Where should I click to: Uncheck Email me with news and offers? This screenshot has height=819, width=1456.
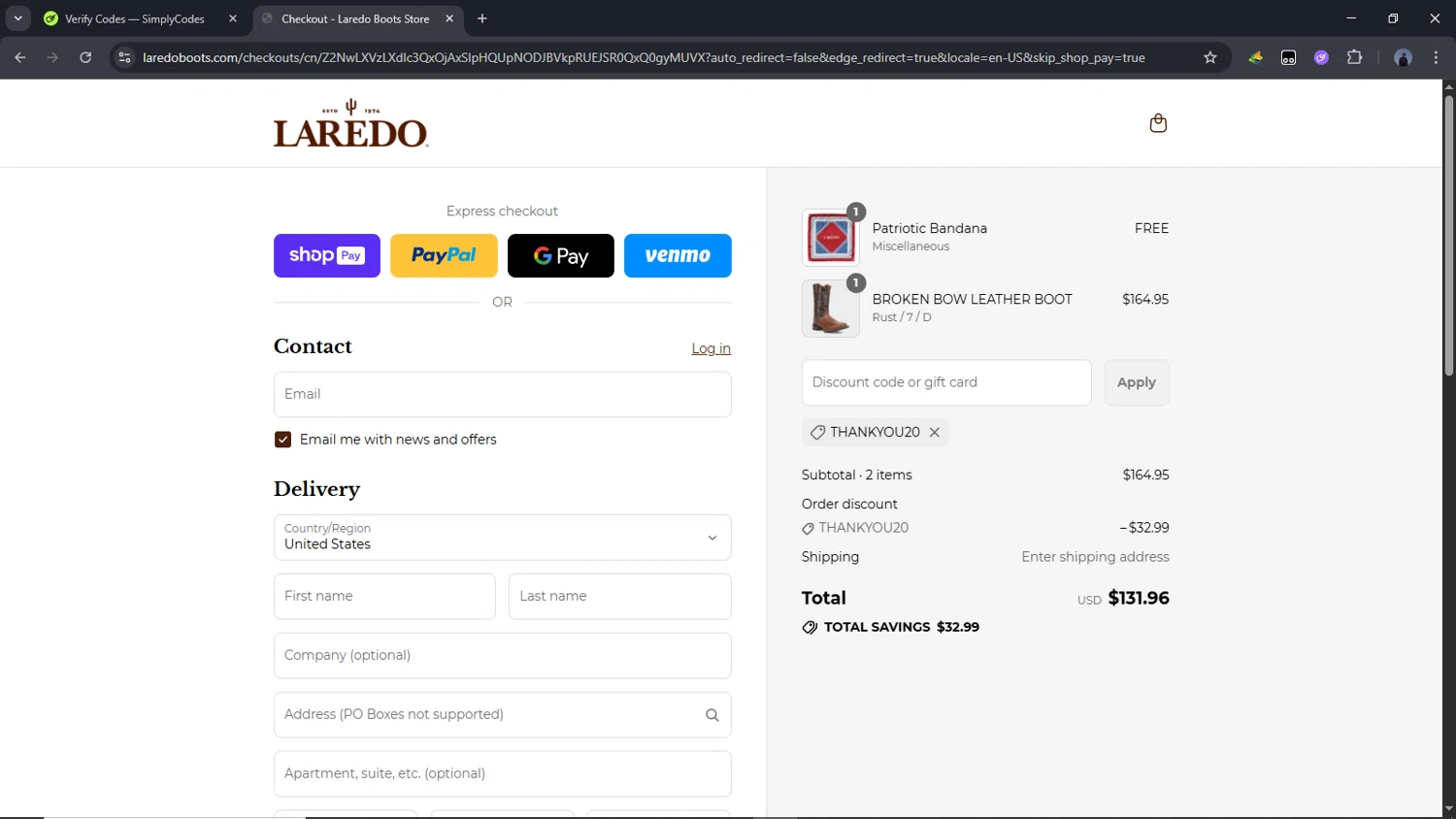(x=282, y=440)
